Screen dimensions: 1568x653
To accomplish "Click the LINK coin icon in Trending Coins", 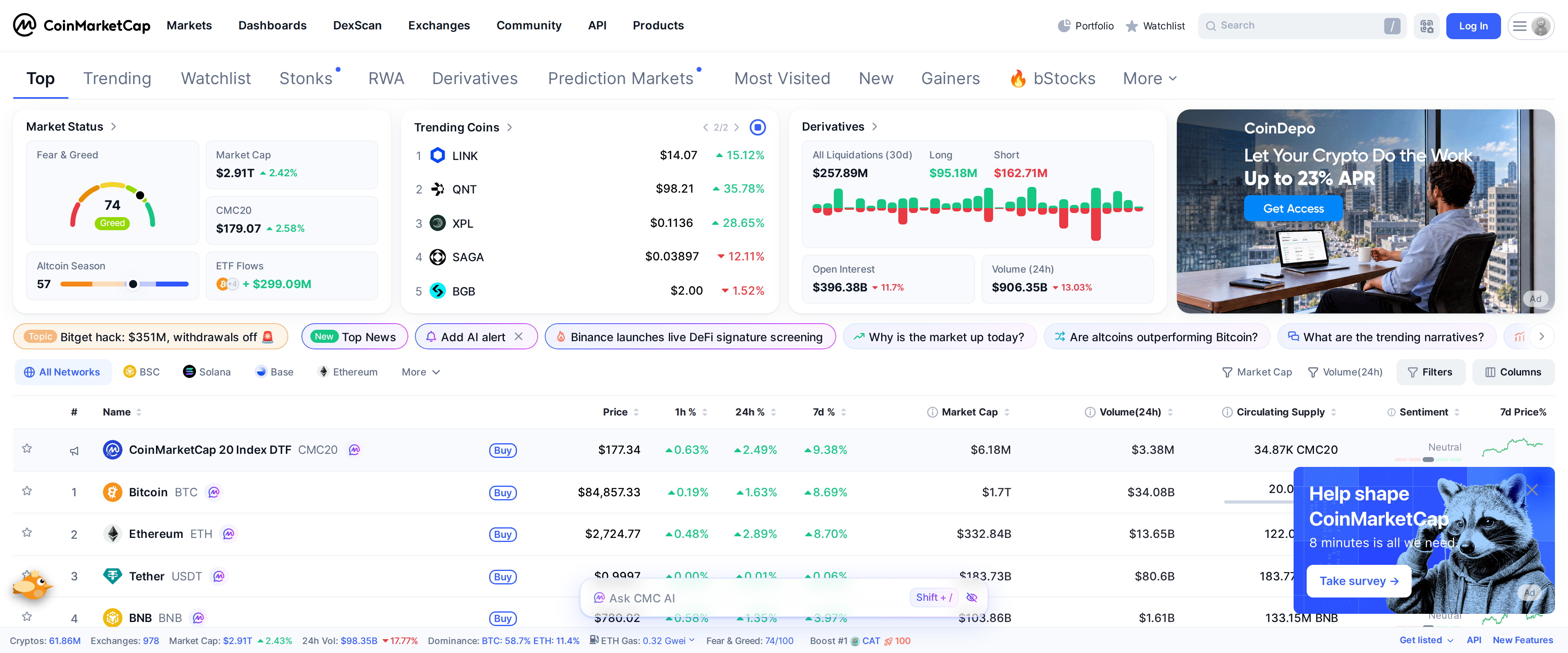I will (437, 155).
